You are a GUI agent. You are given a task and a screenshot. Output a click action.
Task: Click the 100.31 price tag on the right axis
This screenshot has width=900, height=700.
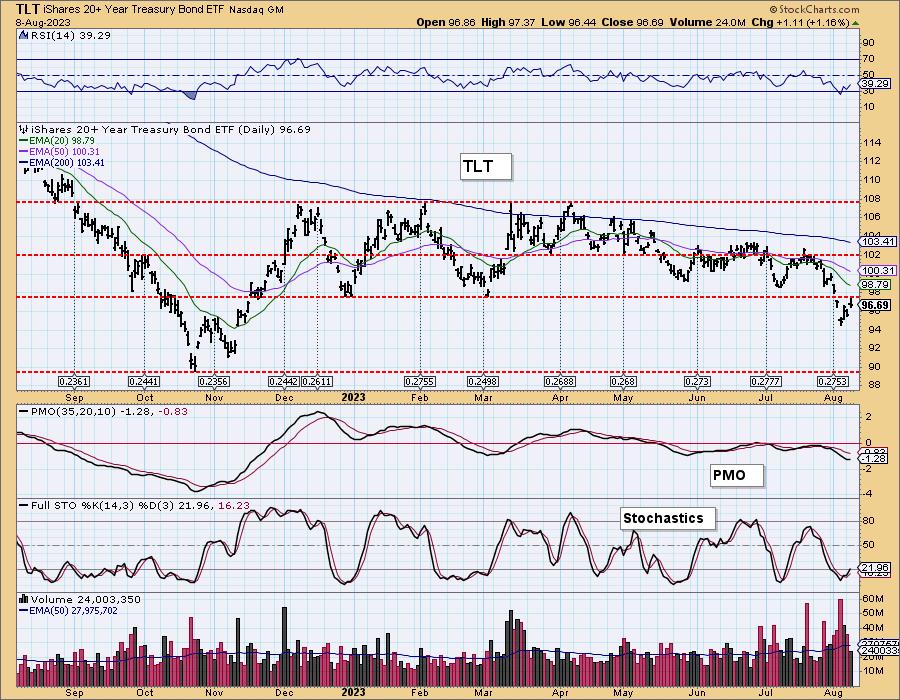(878, 270)
